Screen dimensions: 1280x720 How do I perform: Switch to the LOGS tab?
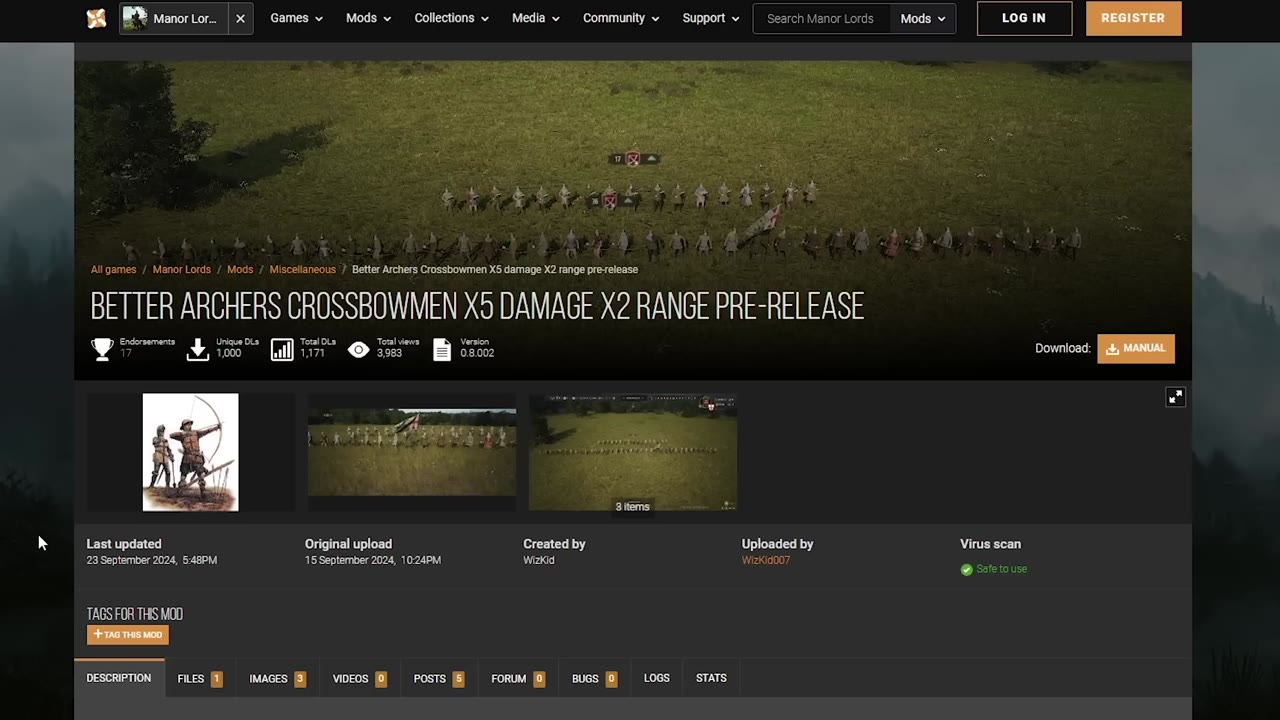tap(657, 678)
